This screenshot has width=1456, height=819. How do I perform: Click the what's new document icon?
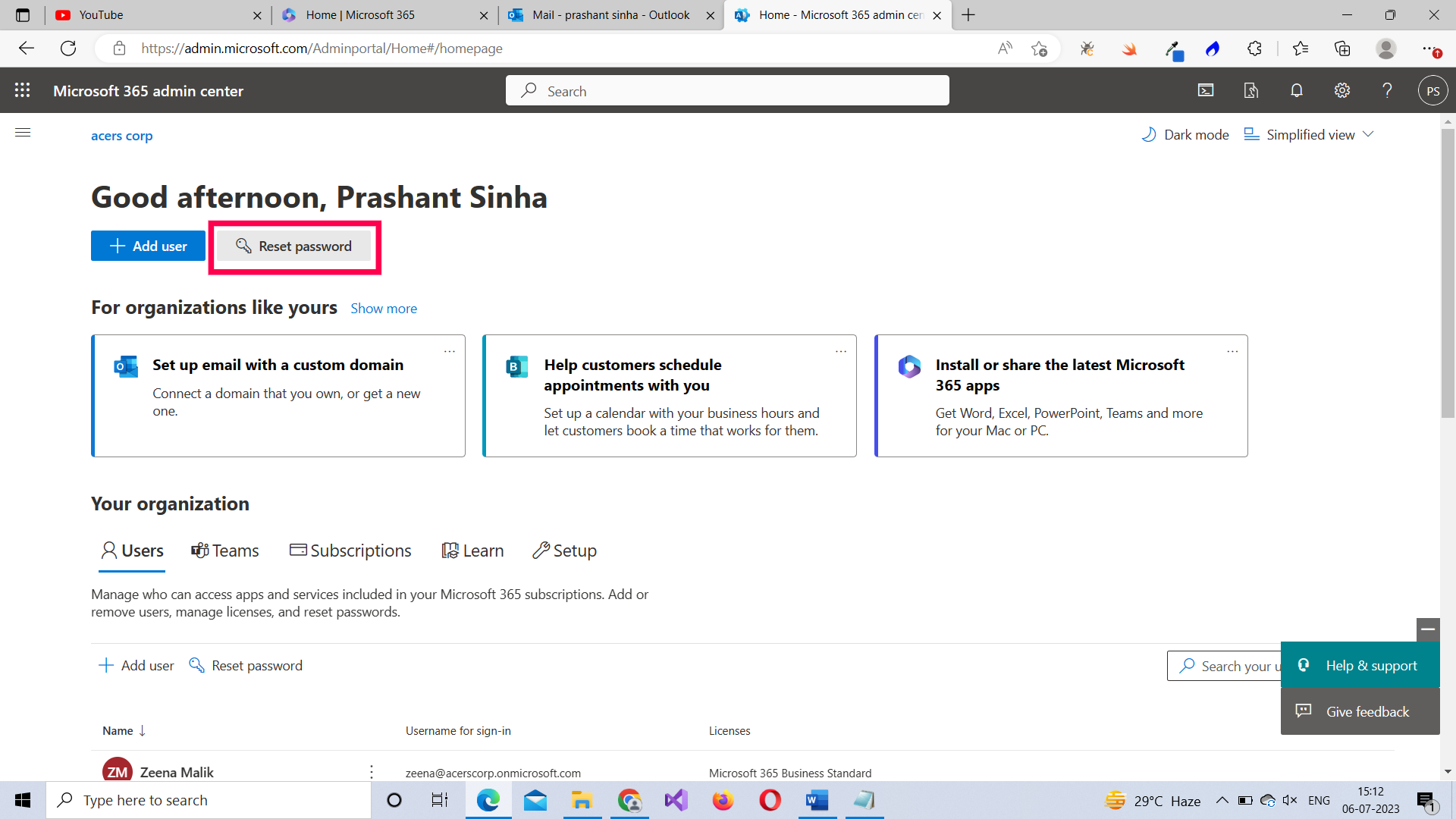(1251, 90)
